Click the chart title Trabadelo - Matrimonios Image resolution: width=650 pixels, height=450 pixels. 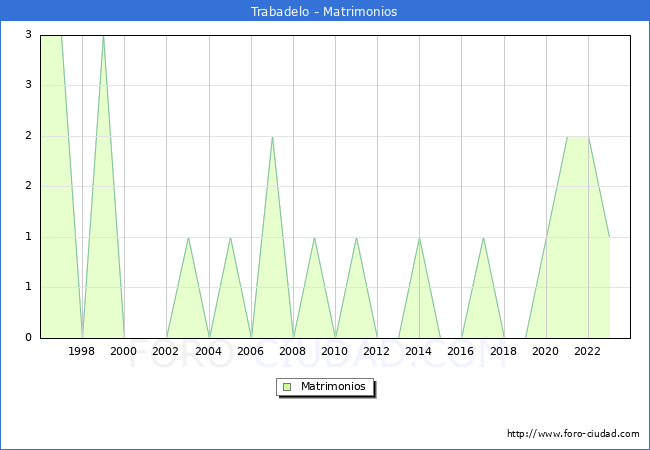pyautogui.click(x=324, y=12)
